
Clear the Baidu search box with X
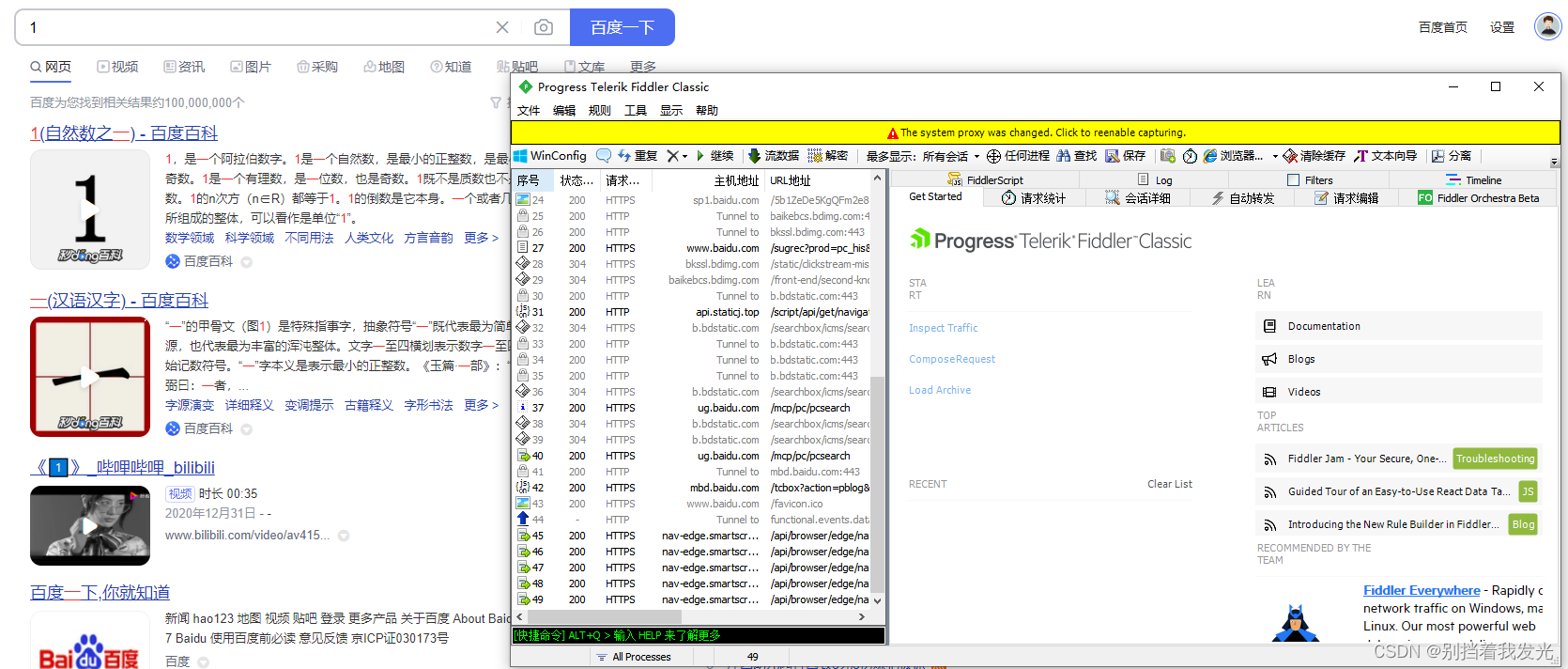point(502,27)
